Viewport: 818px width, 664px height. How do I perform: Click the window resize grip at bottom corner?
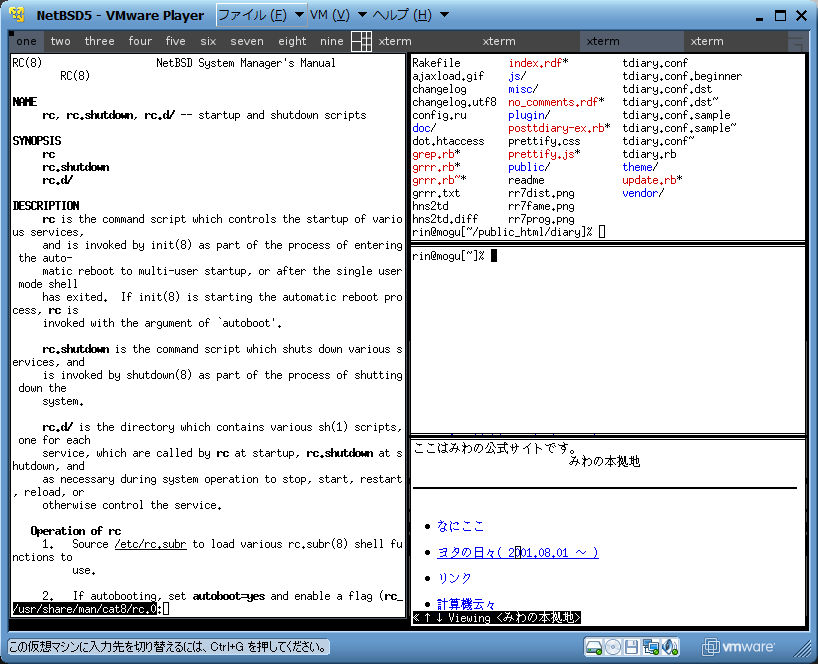click(802, 649)
